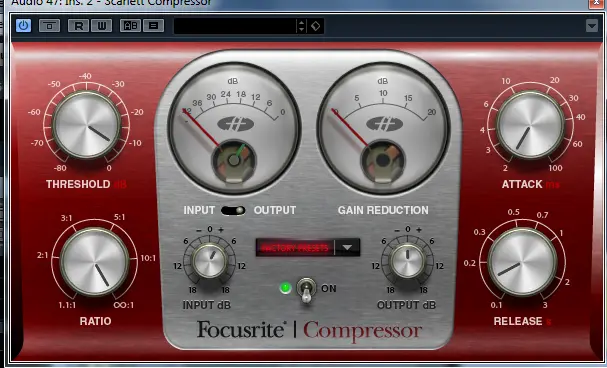The width and height of the screenshot is (607, 368).
Task: Click the Attack ms knob
Action: coord(530,125)
